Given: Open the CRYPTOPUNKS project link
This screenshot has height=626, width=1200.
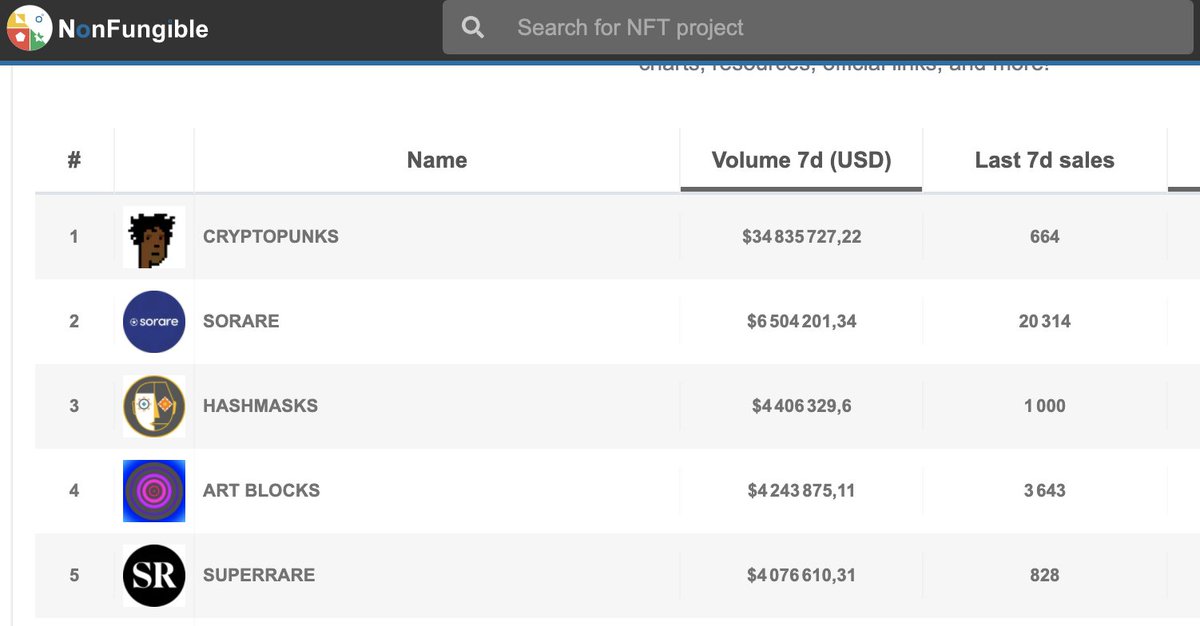Looking at the screenshot, I should [271, 237].
